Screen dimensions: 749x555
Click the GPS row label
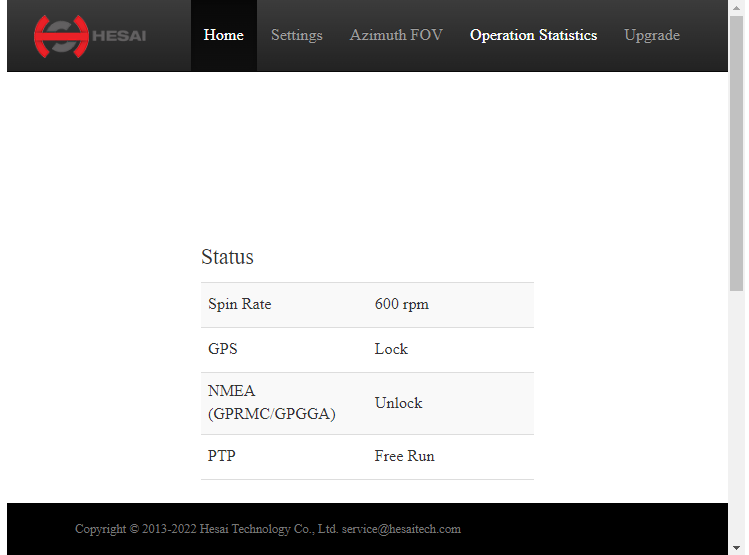click(x=223, y=349)
